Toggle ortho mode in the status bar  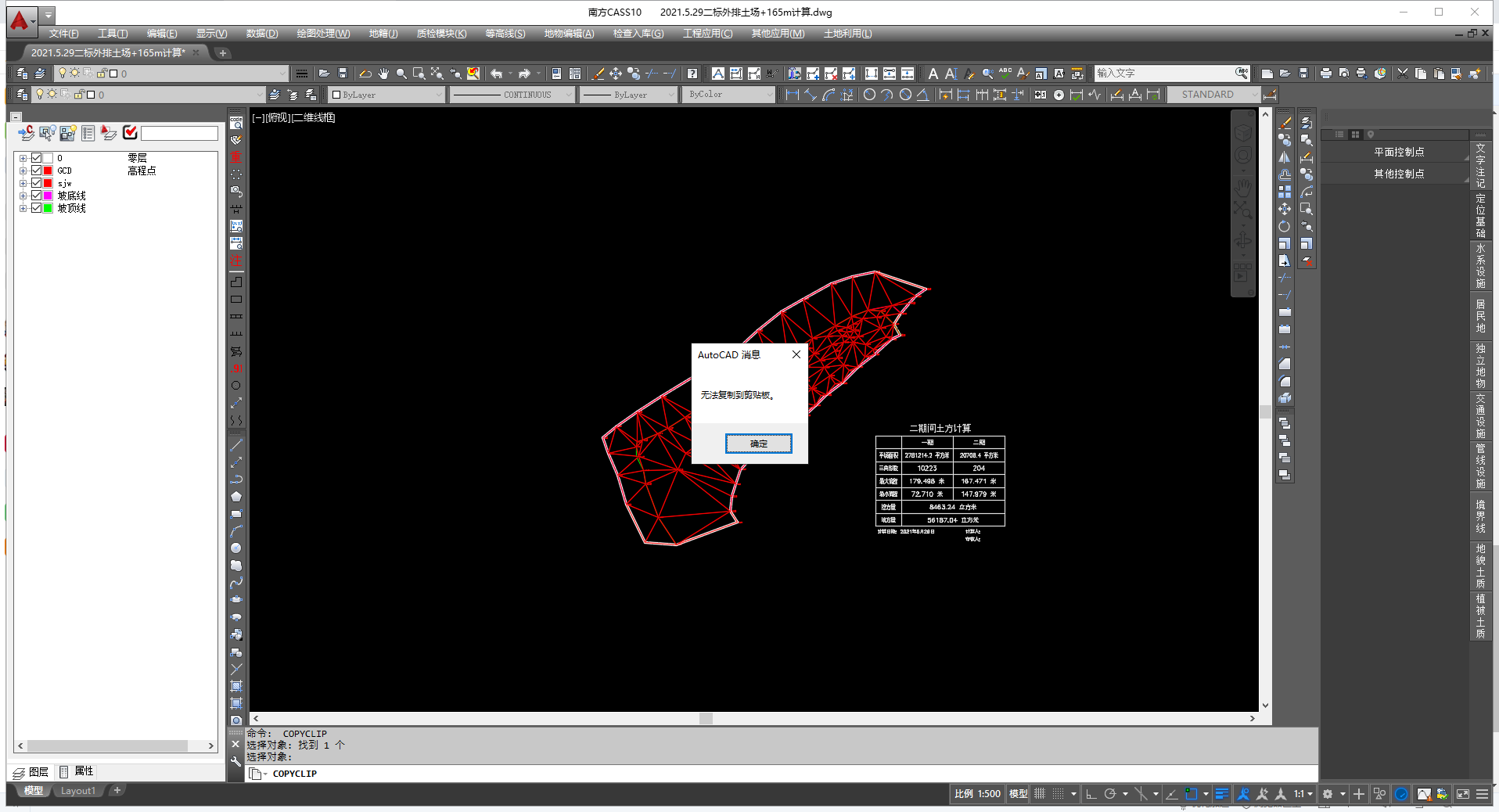[1091, 794]
